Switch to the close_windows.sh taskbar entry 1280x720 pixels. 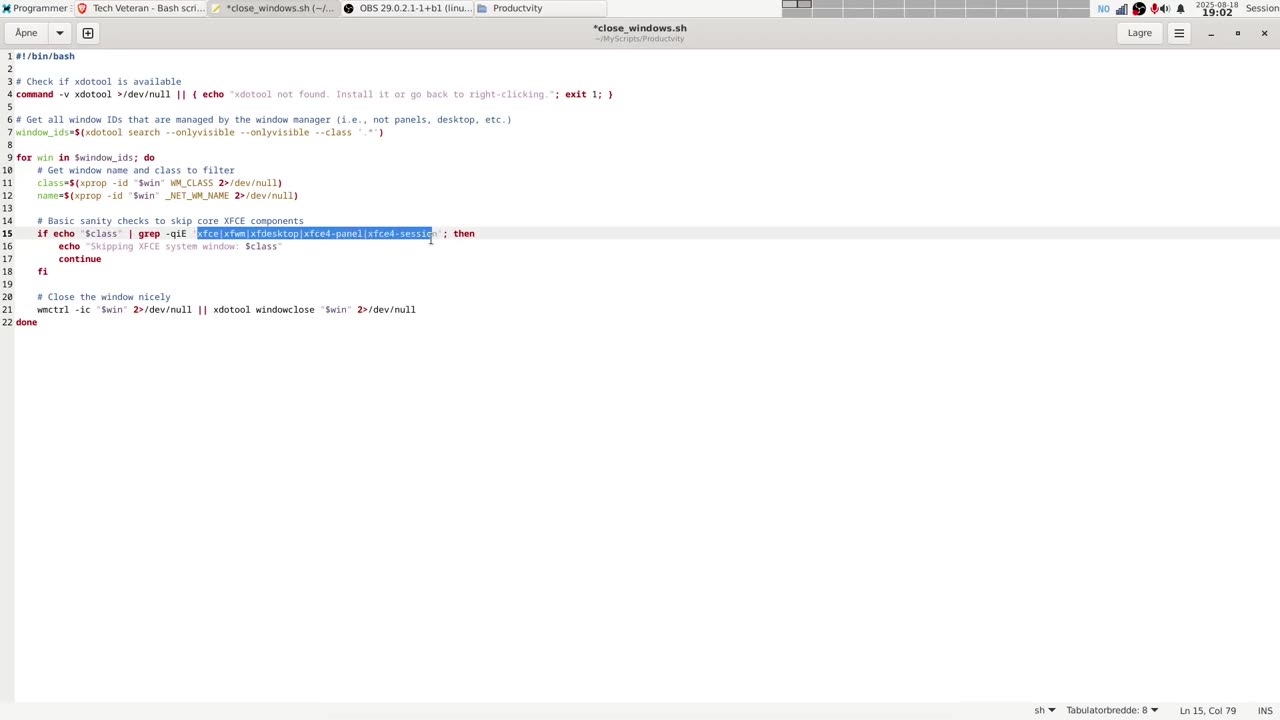click(273, 8)
